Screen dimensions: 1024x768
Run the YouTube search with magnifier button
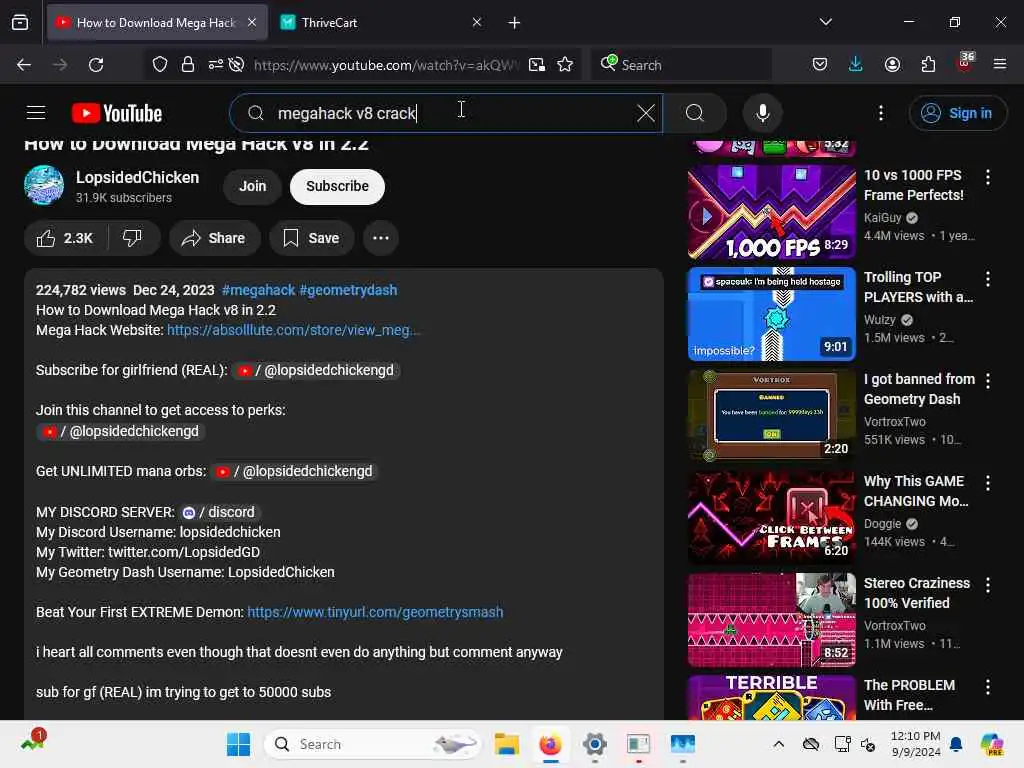click(x=695, y=113)
